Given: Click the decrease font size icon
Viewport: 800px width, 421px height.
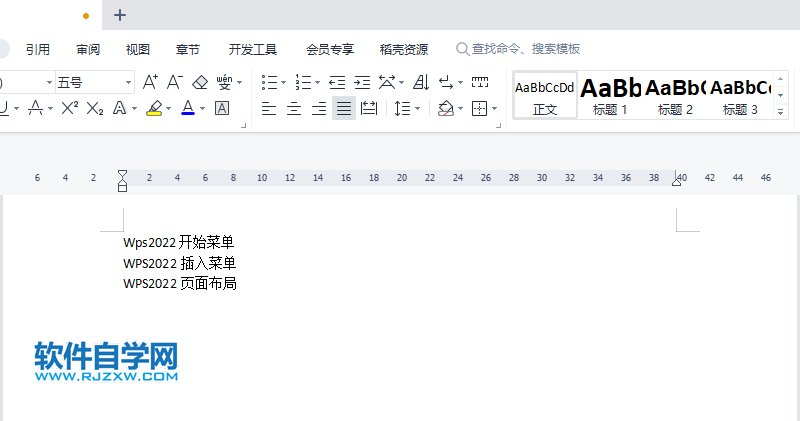Looking at the screenshot, I should coord(174,82).
